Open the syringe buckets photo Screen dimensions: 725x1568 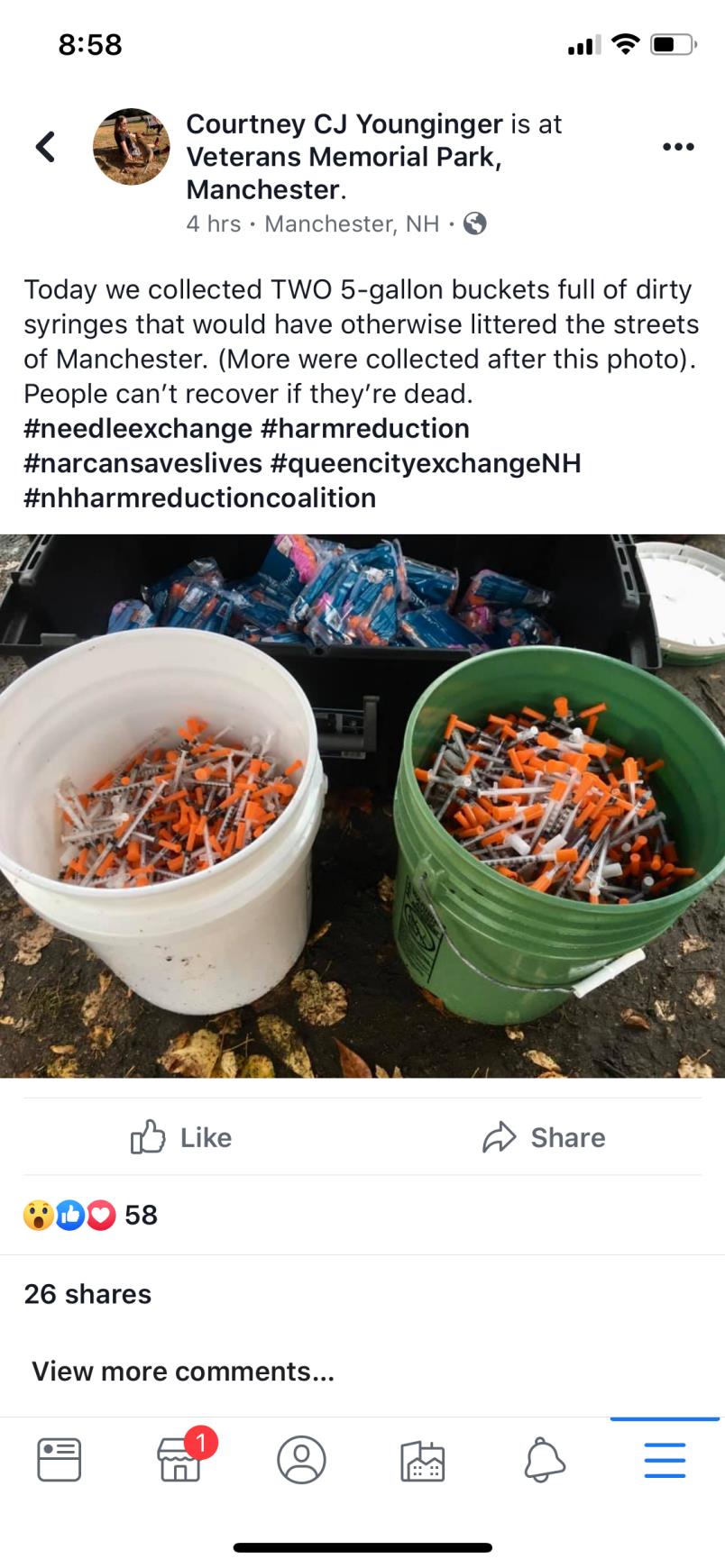click(362, 806)
